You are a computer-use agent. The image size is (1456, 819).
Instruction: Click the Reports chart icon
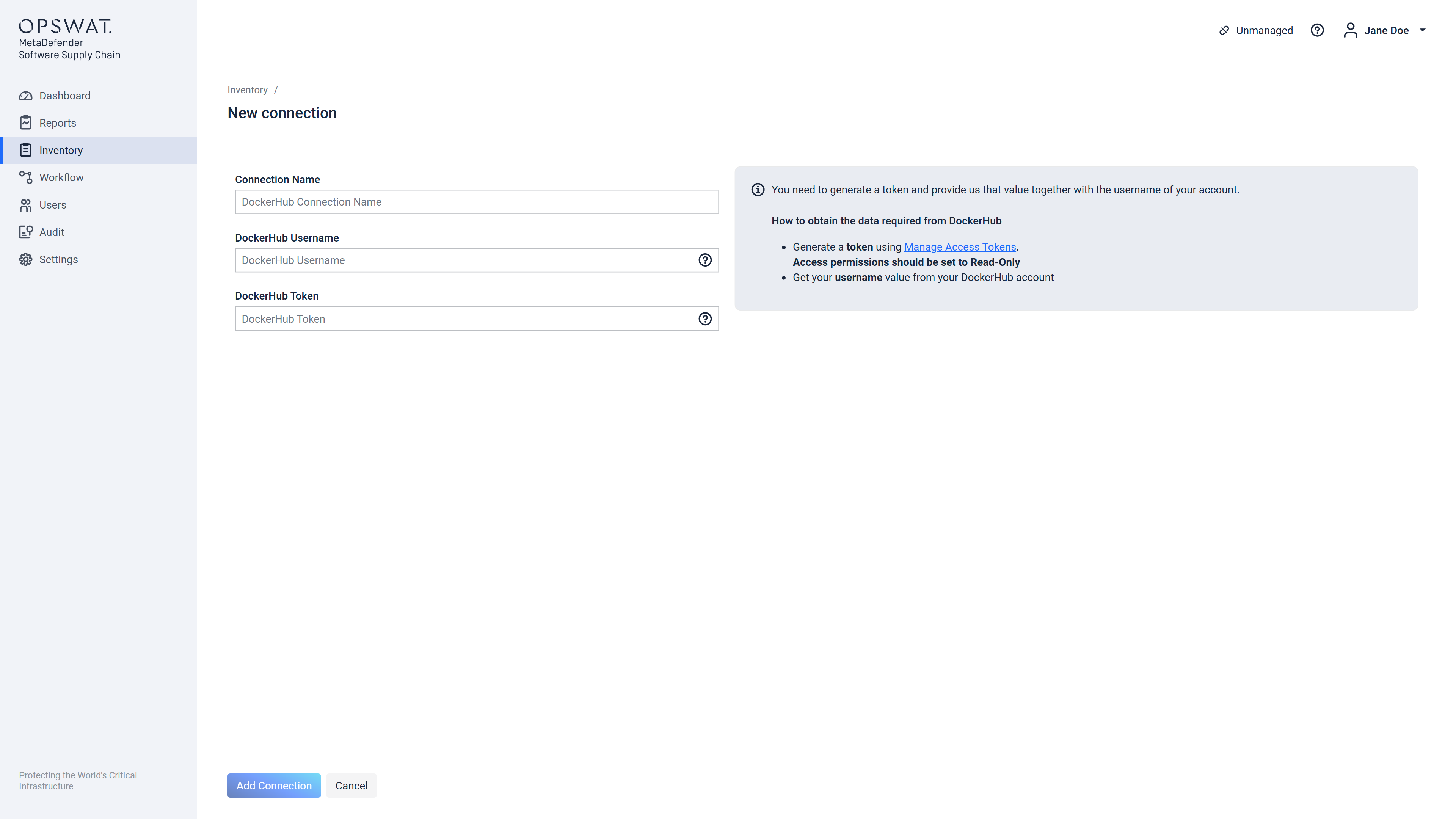(25, 122)
